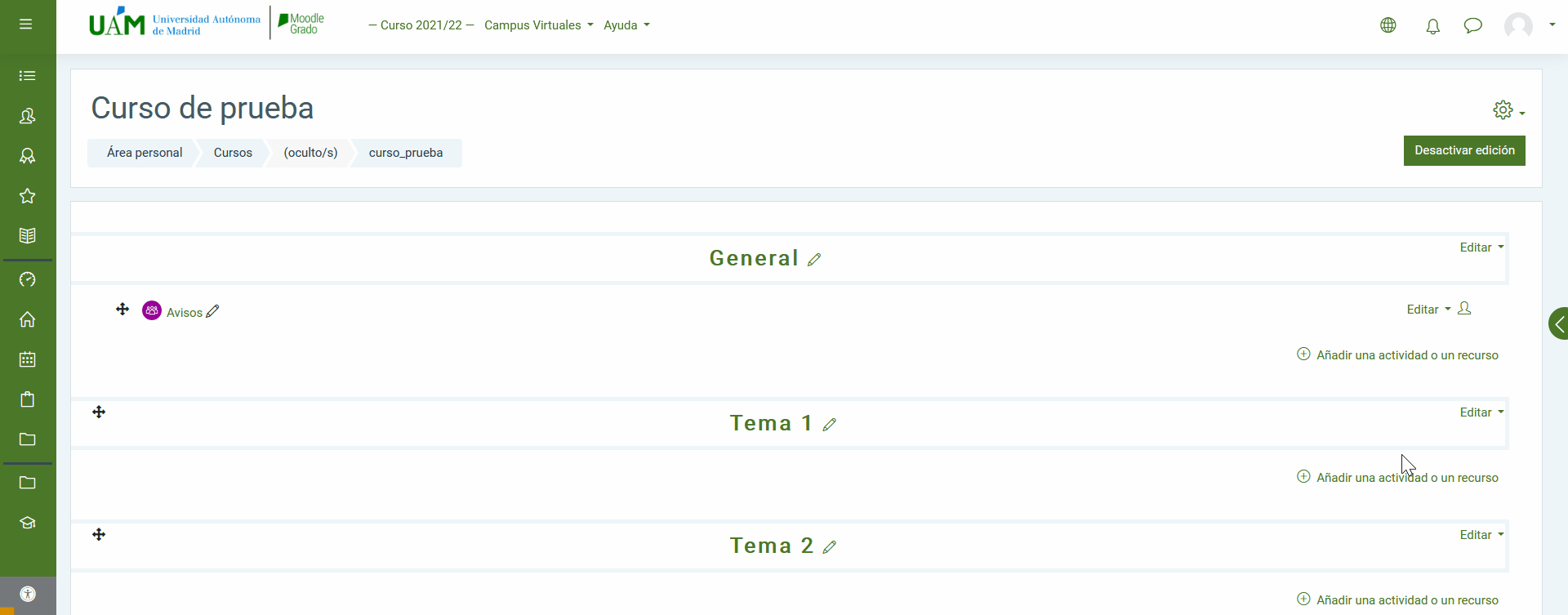Click Desactivar edición button

(1464, 150)
